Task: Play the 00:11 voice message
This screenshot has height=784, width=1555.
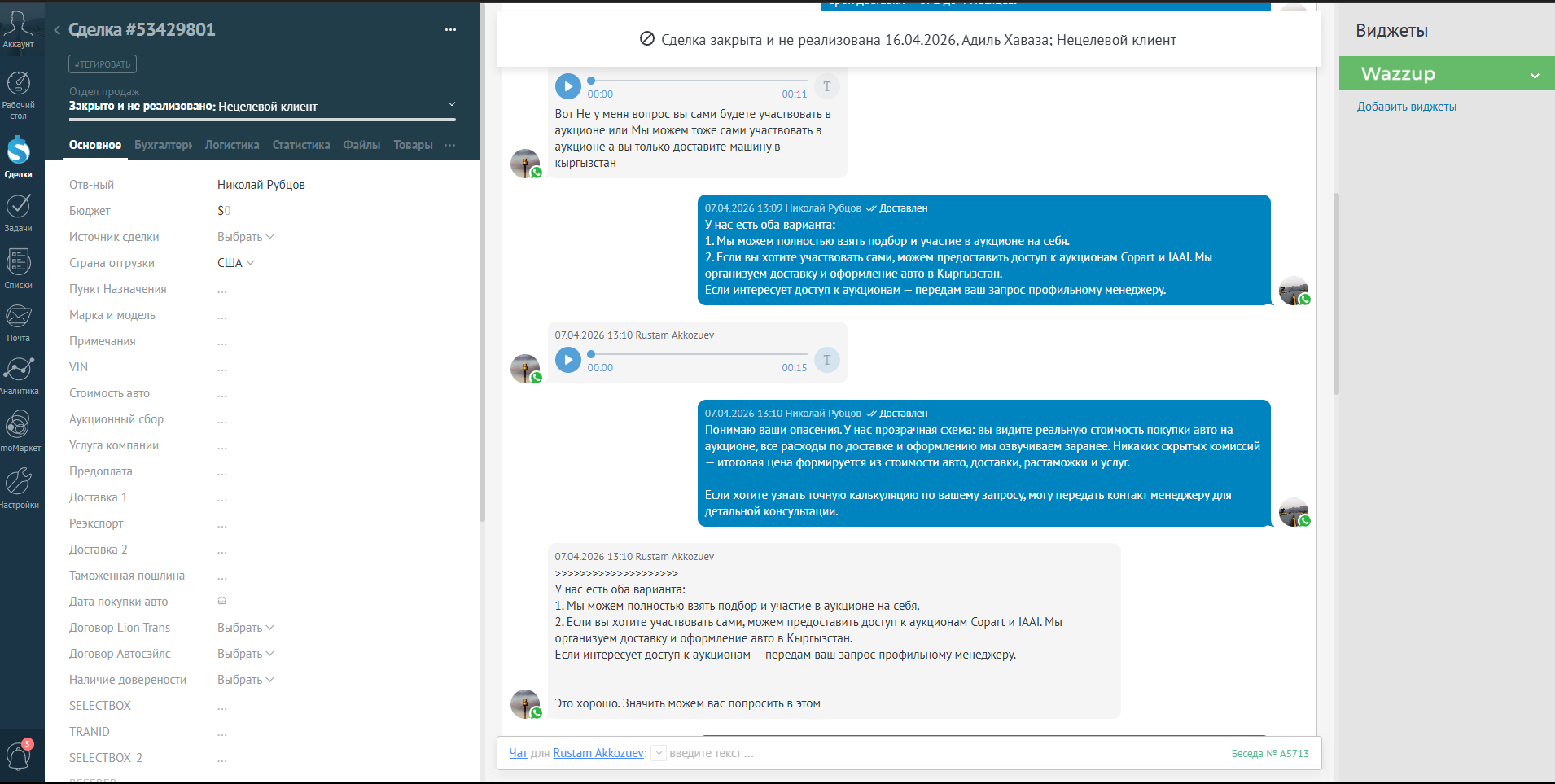Action: tap(568, 86)
